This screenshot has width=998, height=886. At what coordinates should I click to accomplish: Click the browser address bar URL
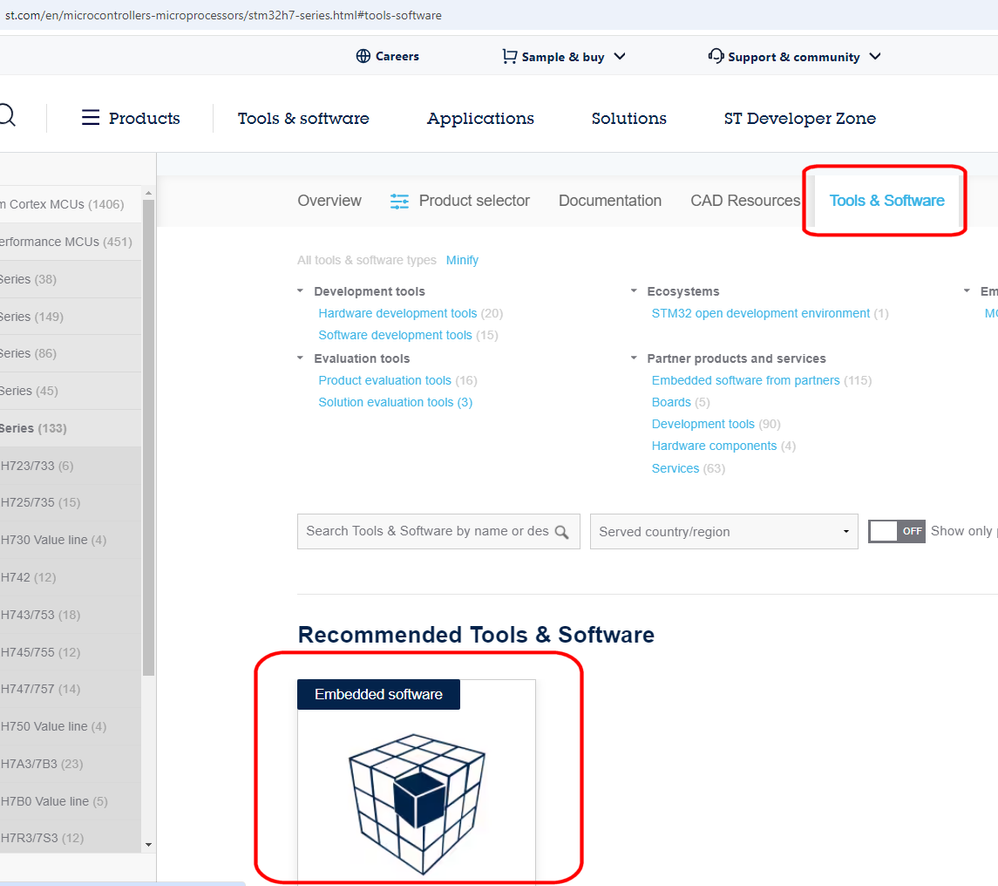(x=223, y=15)
